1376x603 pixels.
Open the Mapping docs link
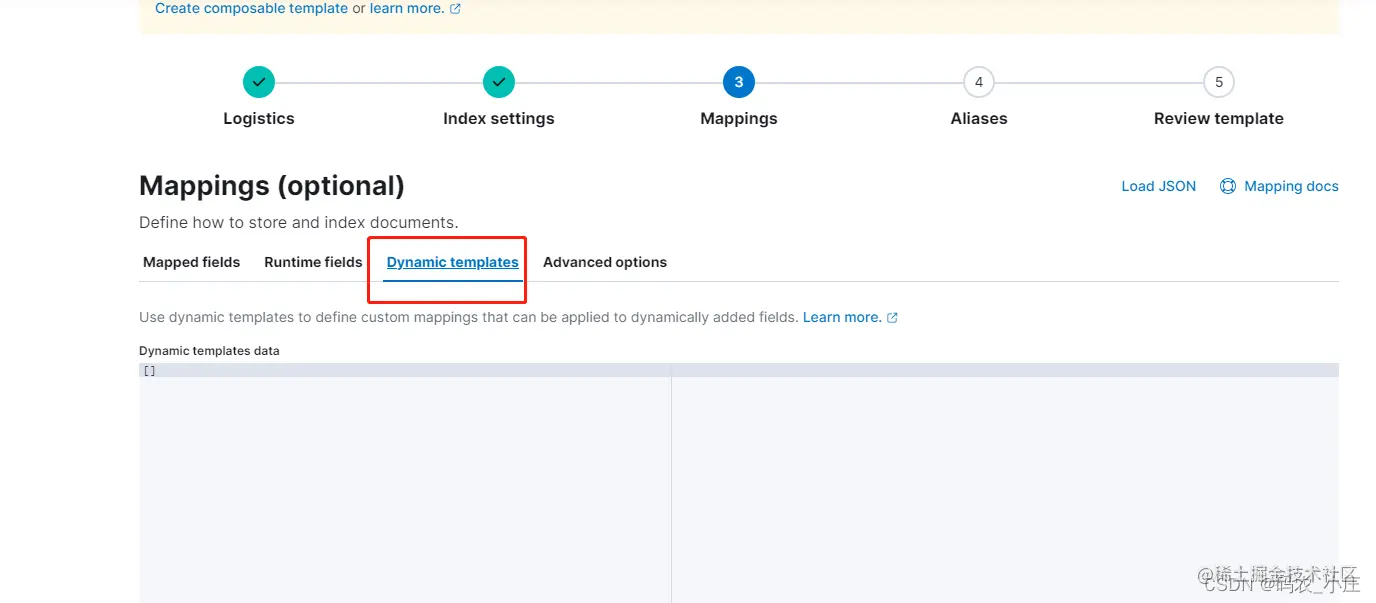[1291, 186]
